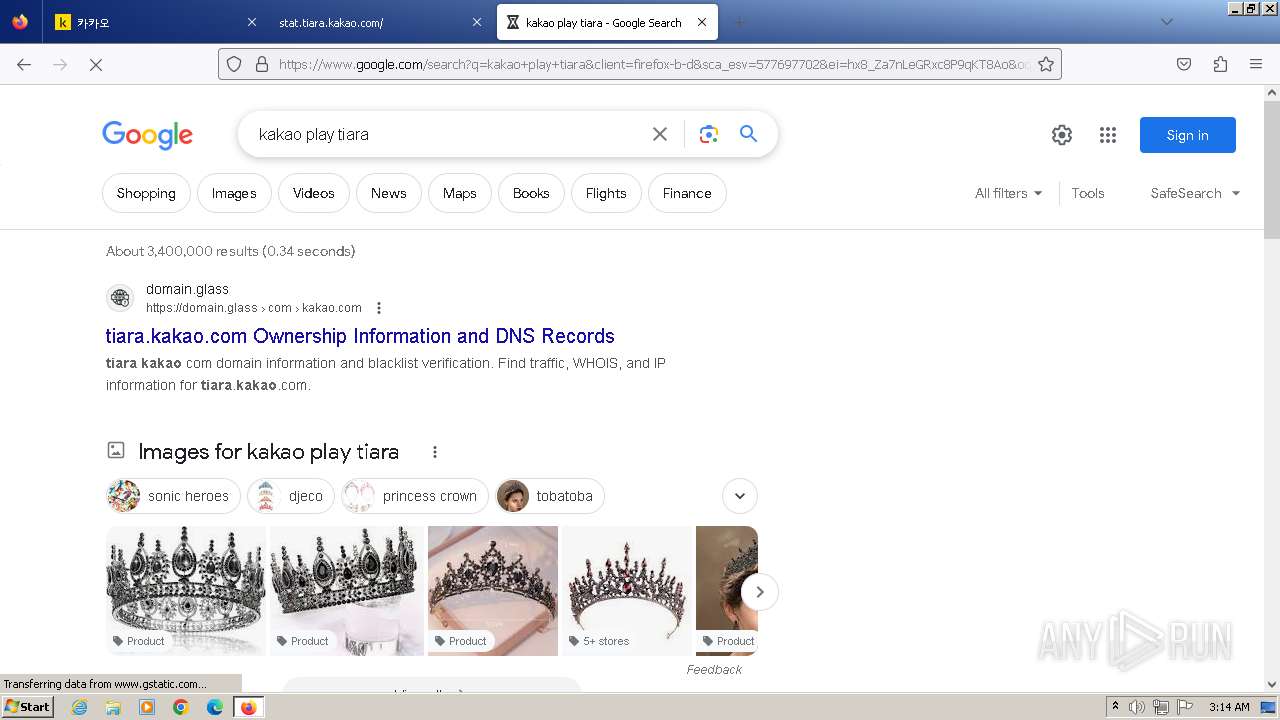
Task: Open the Extensions puzzle icon
Action: coord(1220,64)
